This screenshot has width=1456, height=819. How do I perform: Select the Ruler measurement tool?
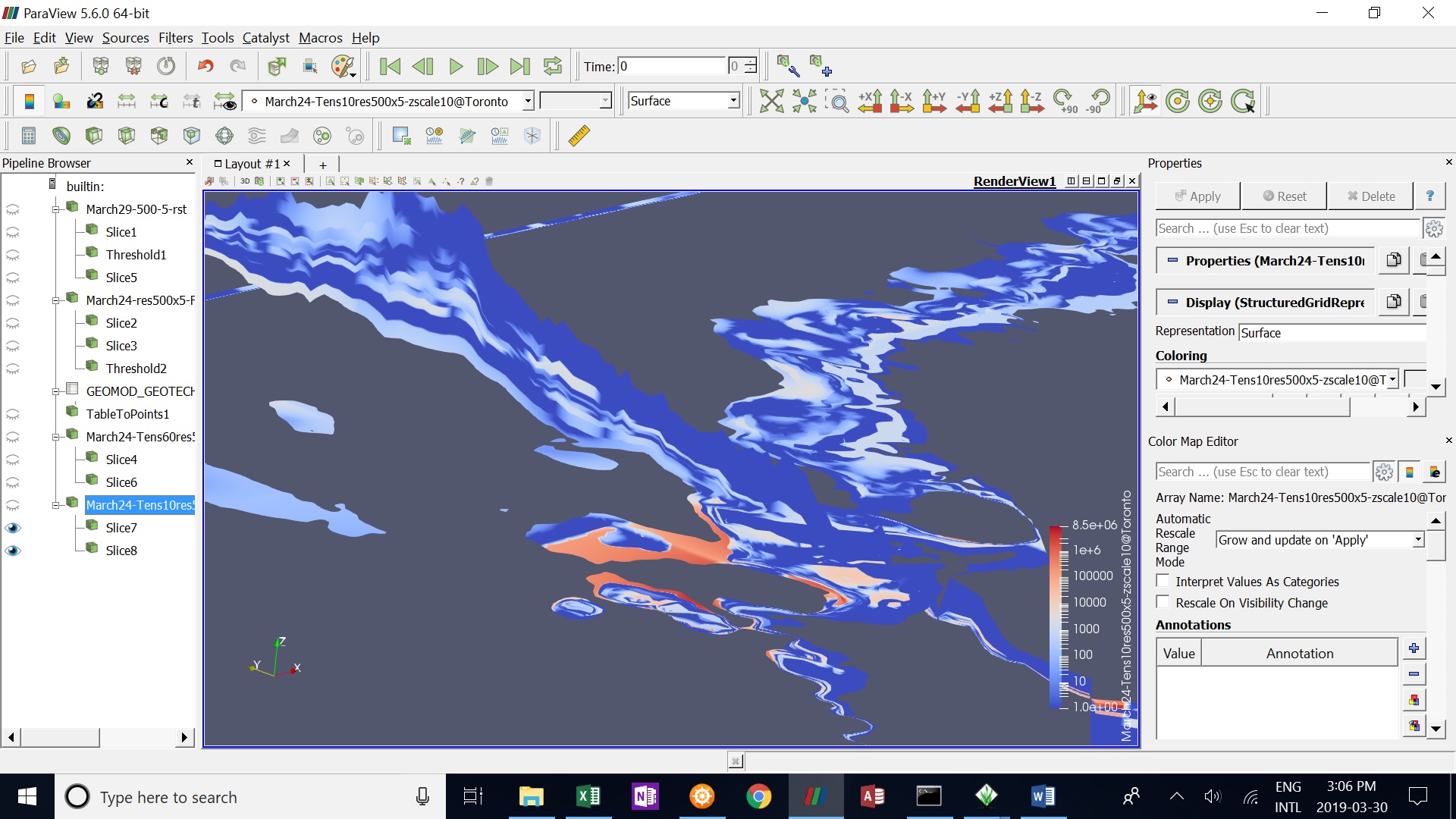tap(579, 136)
